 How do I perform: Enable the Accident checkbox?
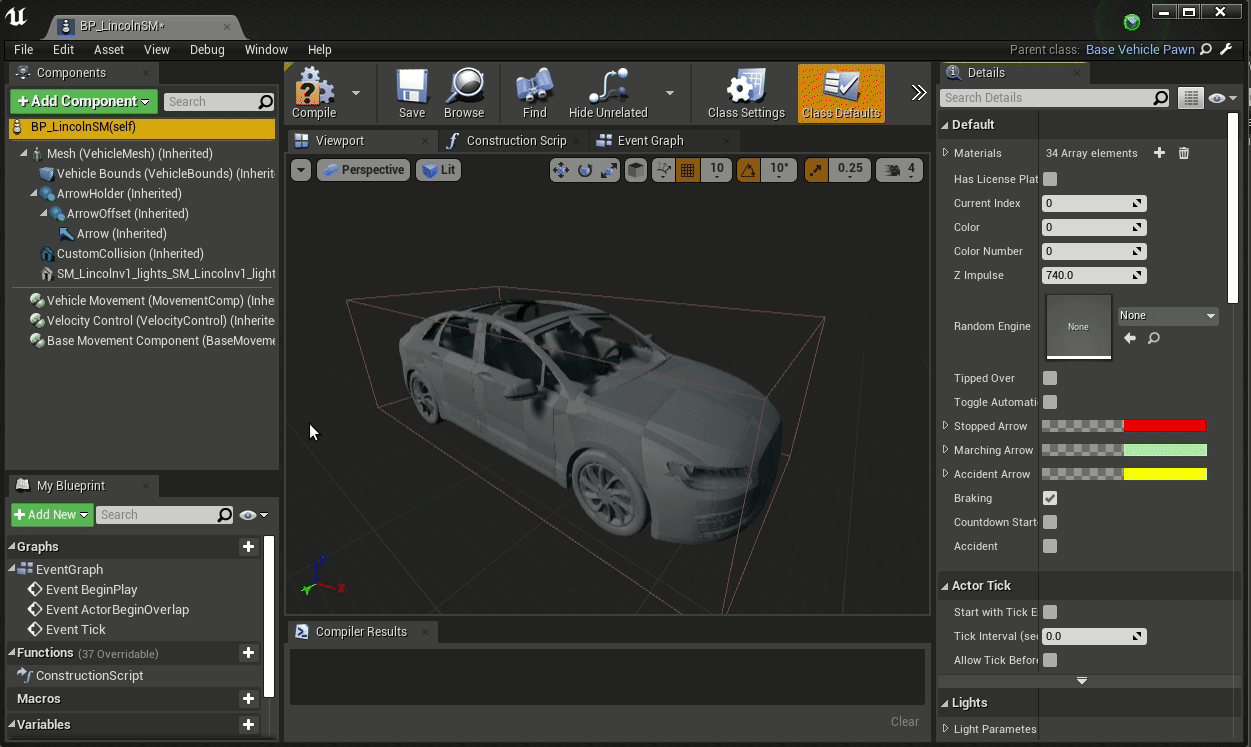(1049, 546)
